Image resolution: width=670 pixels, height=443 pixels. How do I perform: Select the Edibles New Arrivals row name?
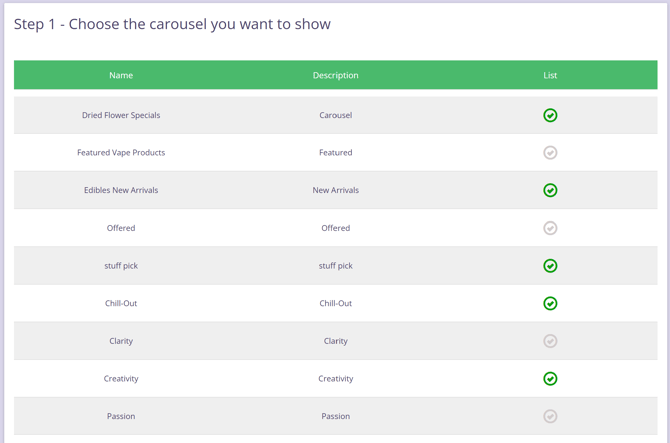[x=121, y=190]
